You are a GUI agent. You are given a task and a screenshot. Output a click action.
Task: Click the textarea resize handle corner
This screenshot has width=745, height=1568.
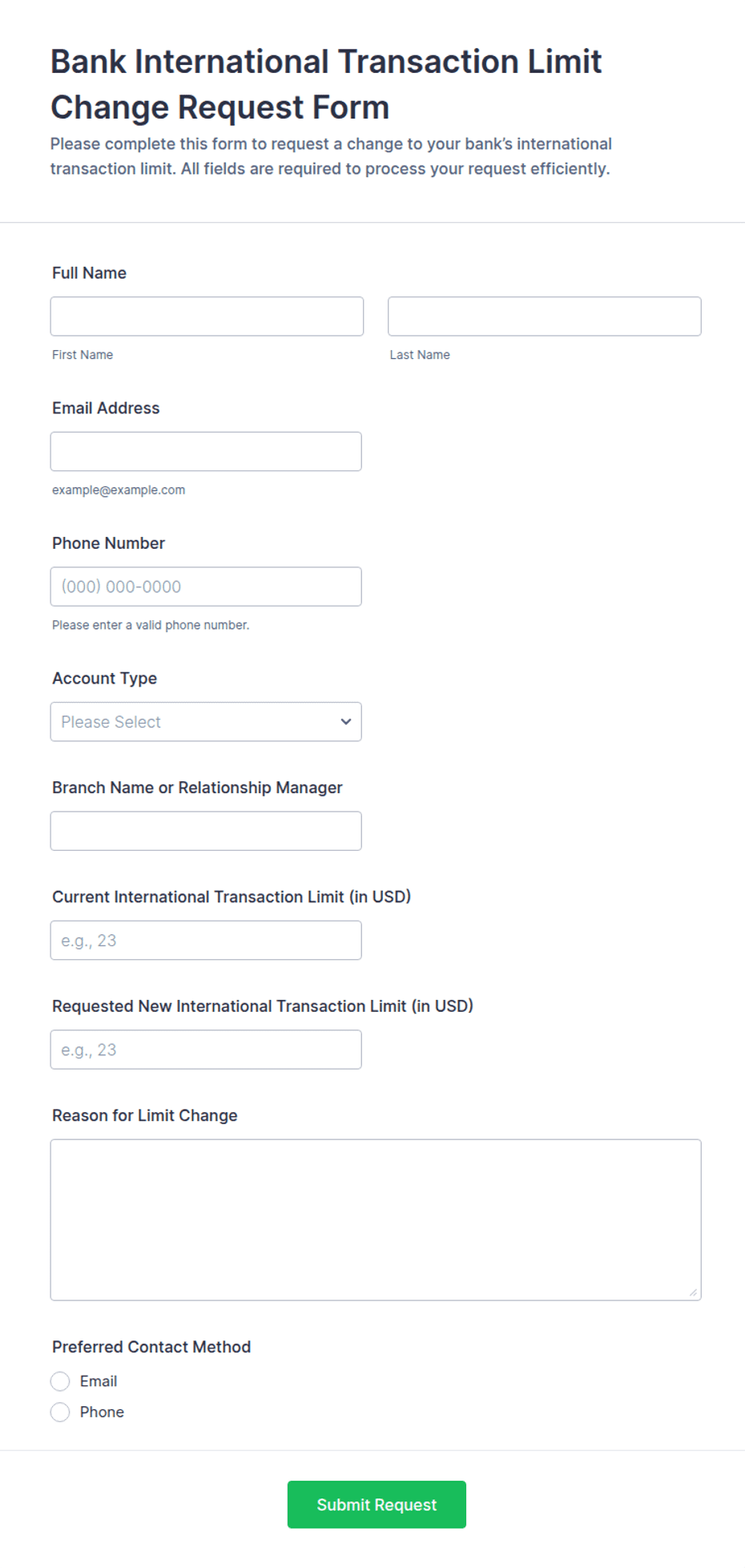(693, 1292)
